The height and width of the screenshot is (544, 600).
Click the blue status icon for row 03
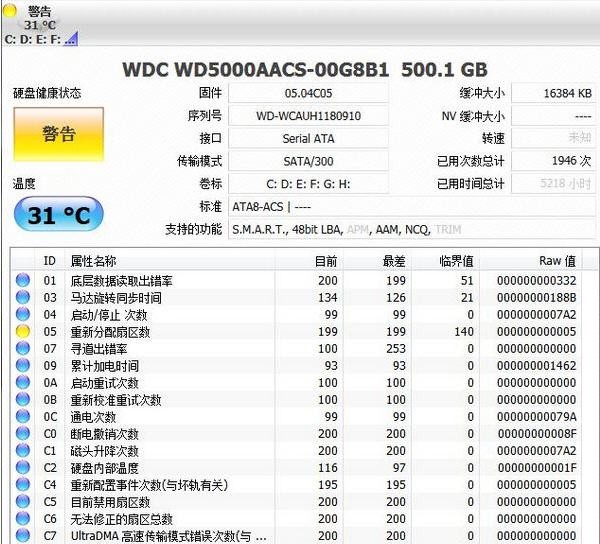(x=23, y=297)
